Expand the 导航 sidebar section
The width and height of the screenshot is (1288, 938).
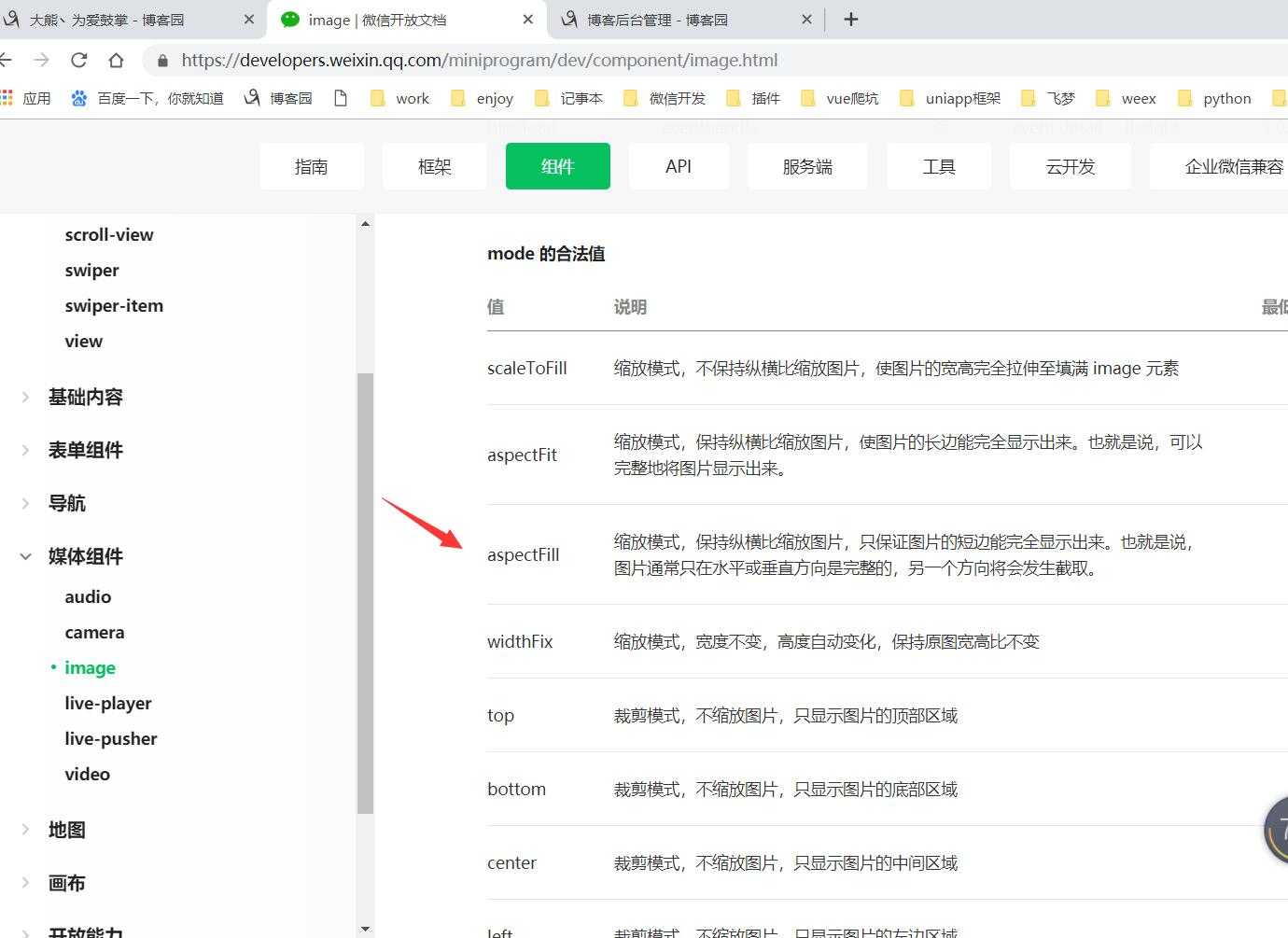[67, 503]
